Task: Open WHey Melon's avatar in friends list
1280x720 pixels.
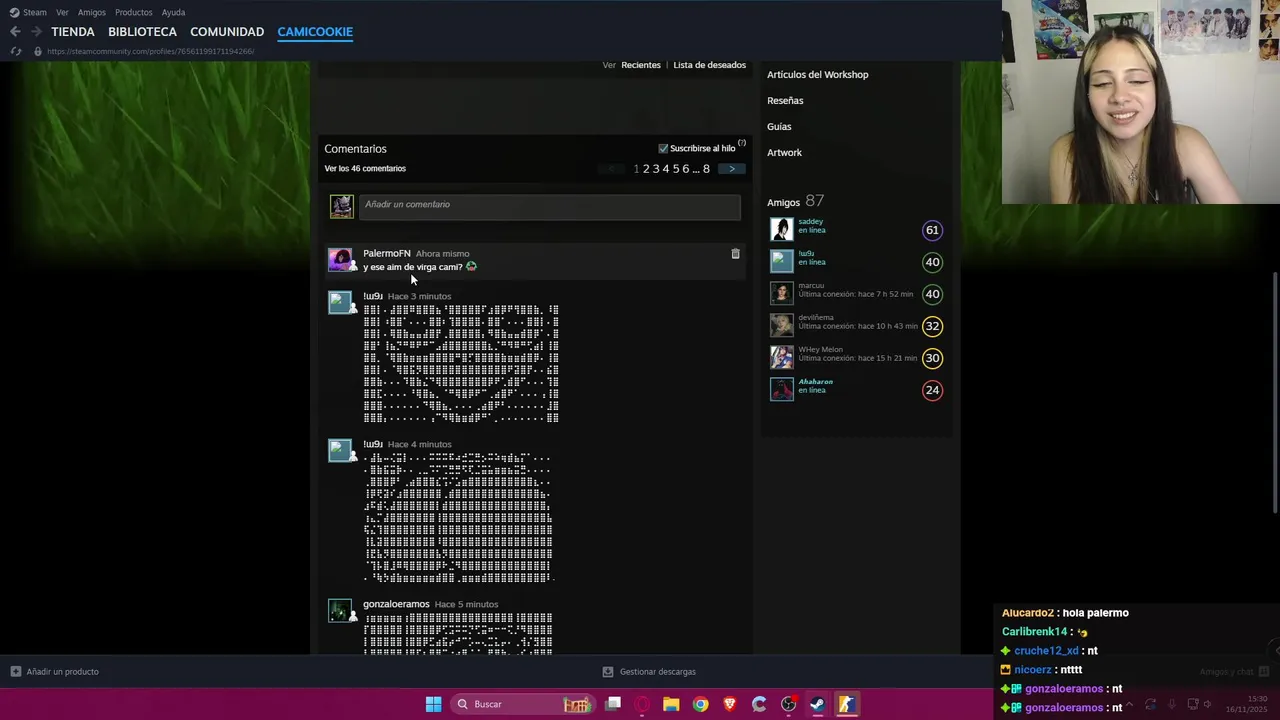Action: 781,358
